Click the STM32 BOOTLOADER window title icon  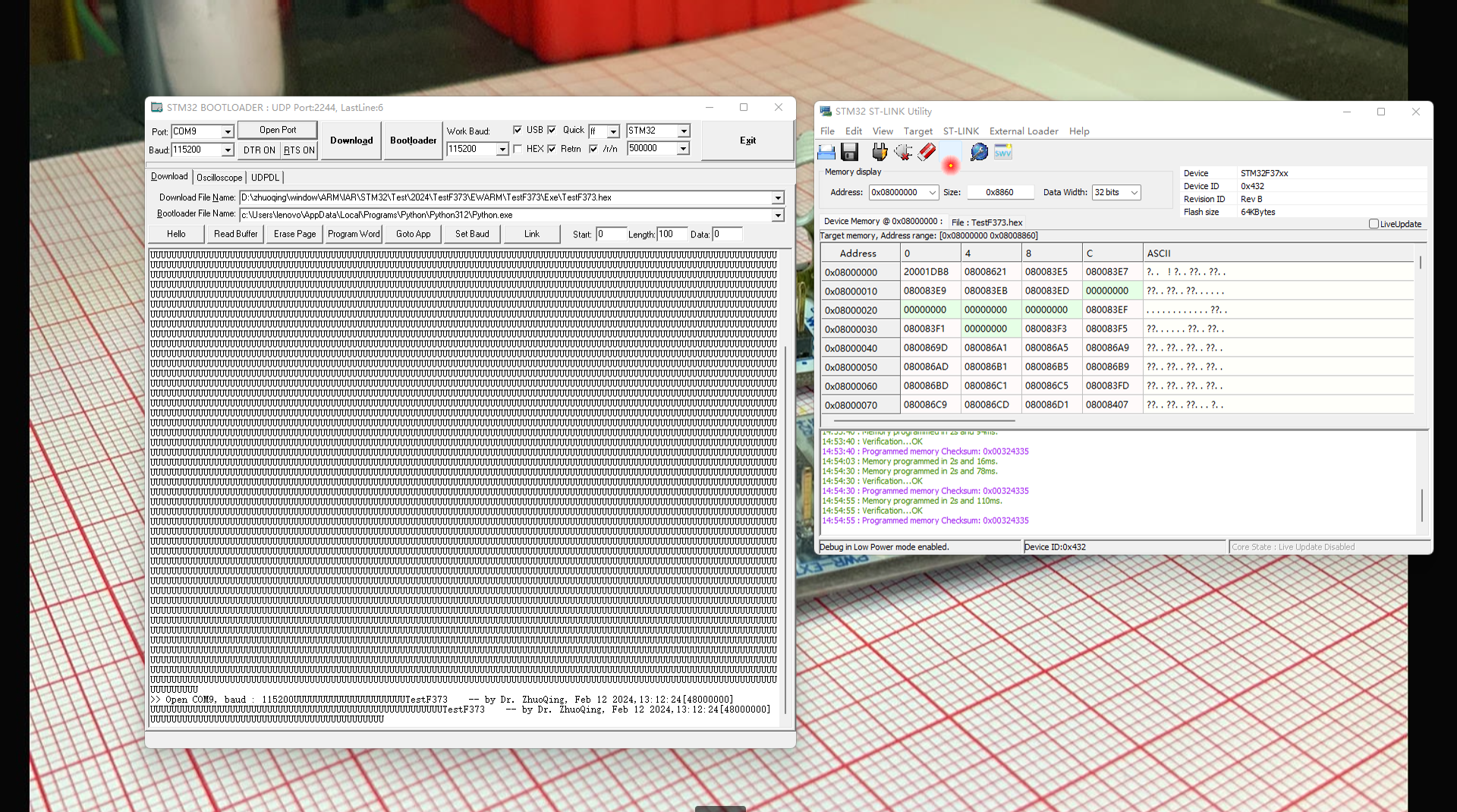(157, 108)
